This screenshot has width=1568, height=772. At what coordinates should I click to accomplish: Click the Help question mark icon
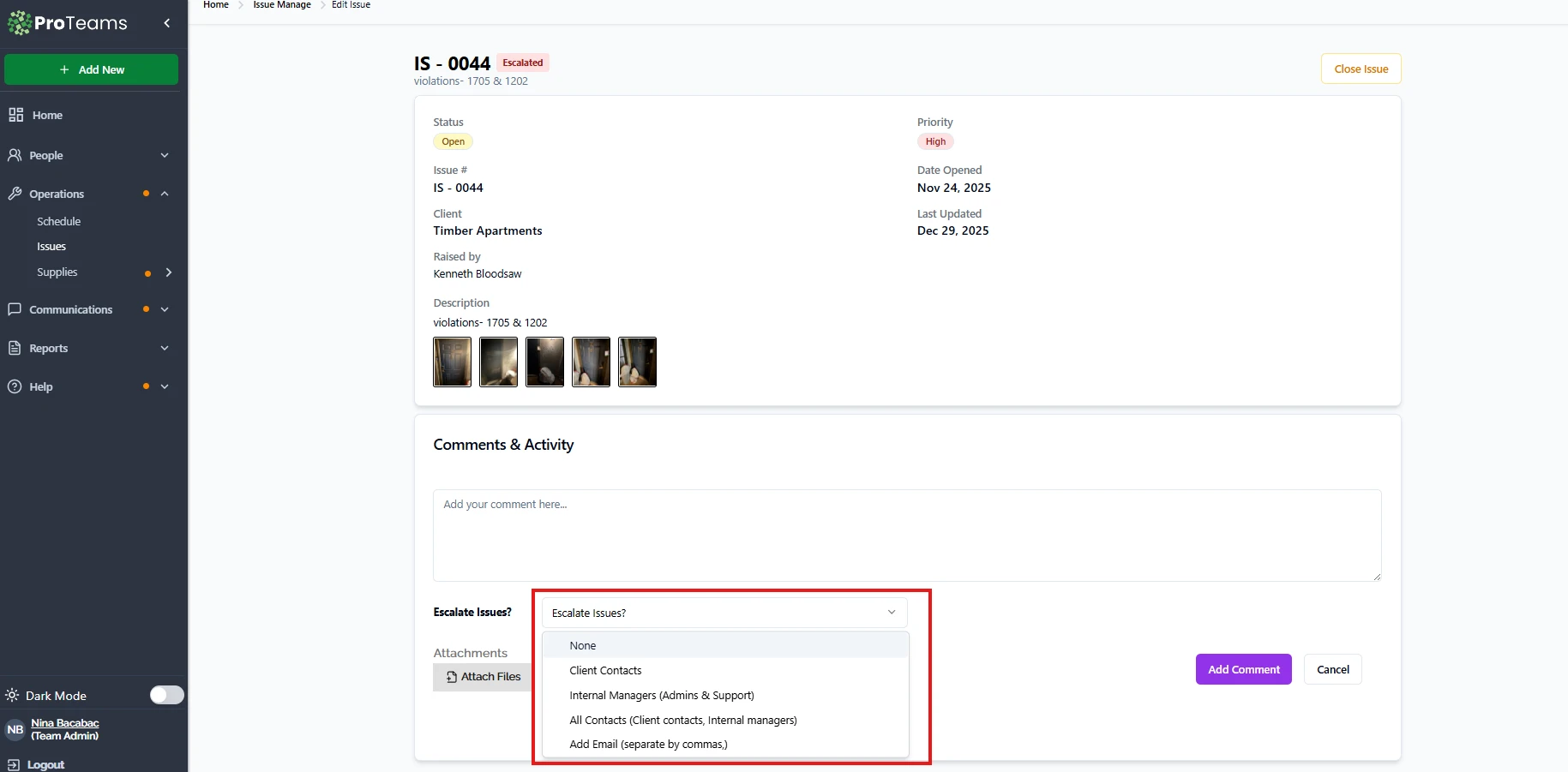coord(15,386)
